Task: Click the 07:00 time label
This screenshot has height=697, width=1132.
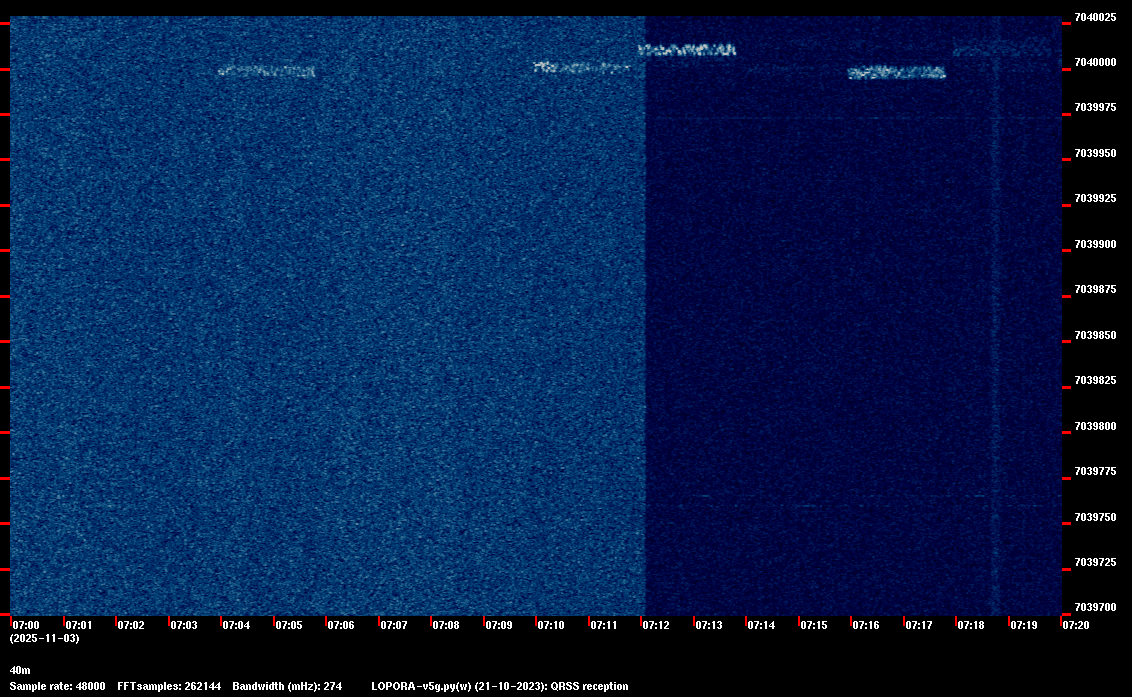Action: [x=26, y=625]
